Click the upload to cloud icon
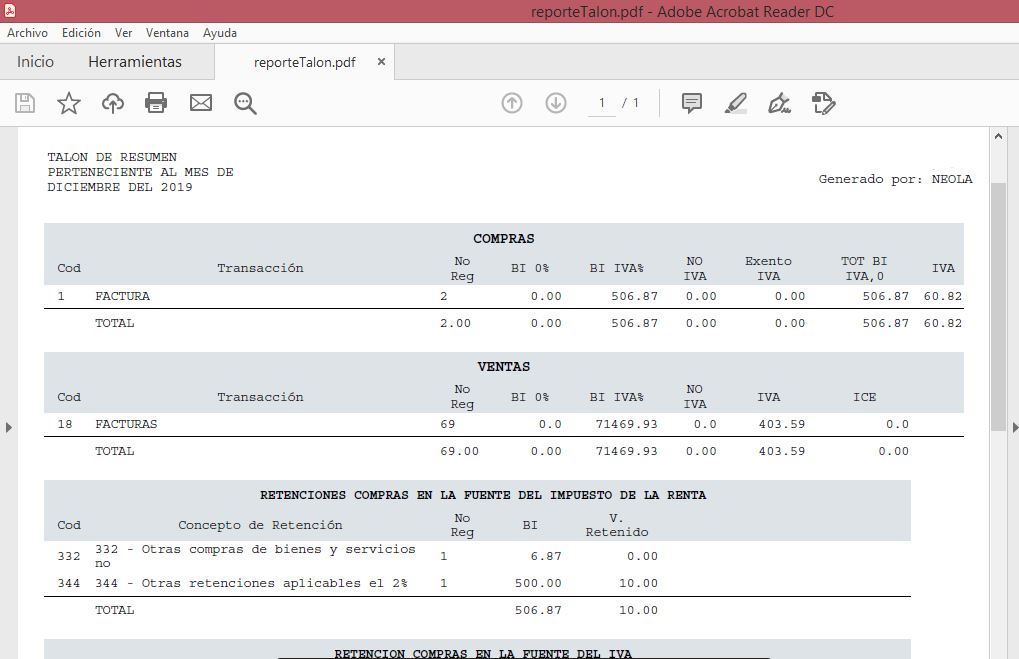This screenshot has height=659, width=1019. 113,103
